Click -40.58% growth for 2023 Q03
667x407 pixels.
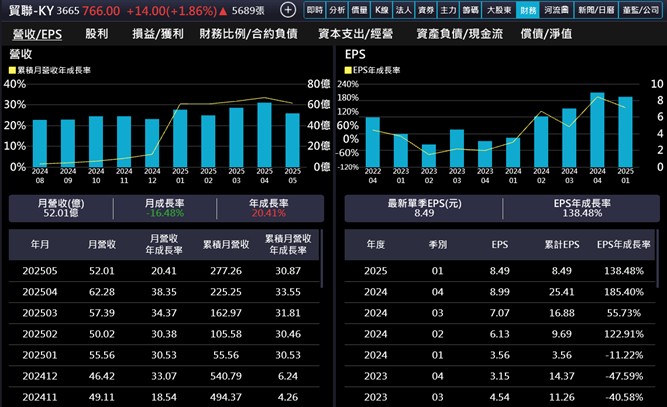click(624, 397)
